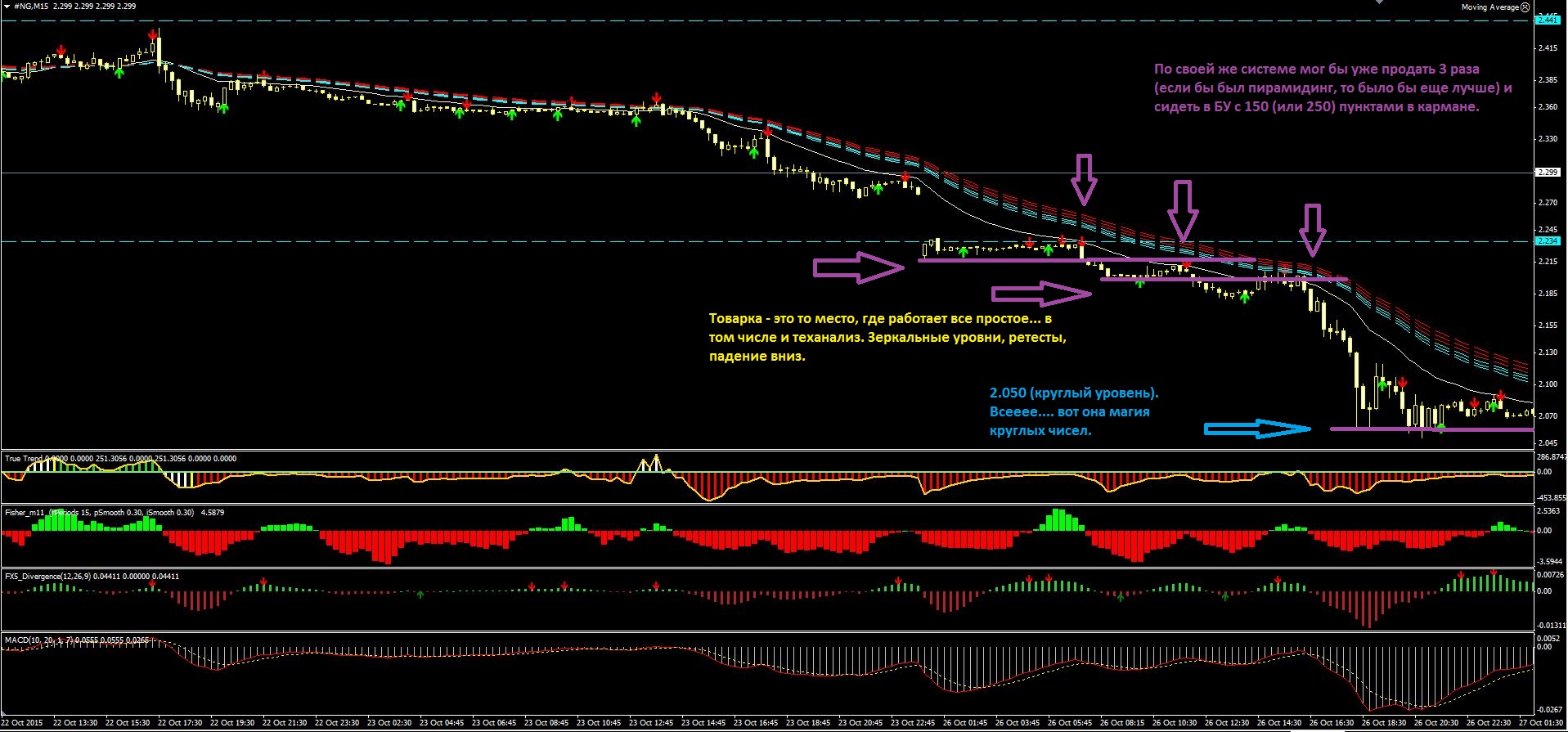This screenshot has width=1568, height=732.
Task: Click the 2.215 price scale value
Action: [x=1548, y=262]
